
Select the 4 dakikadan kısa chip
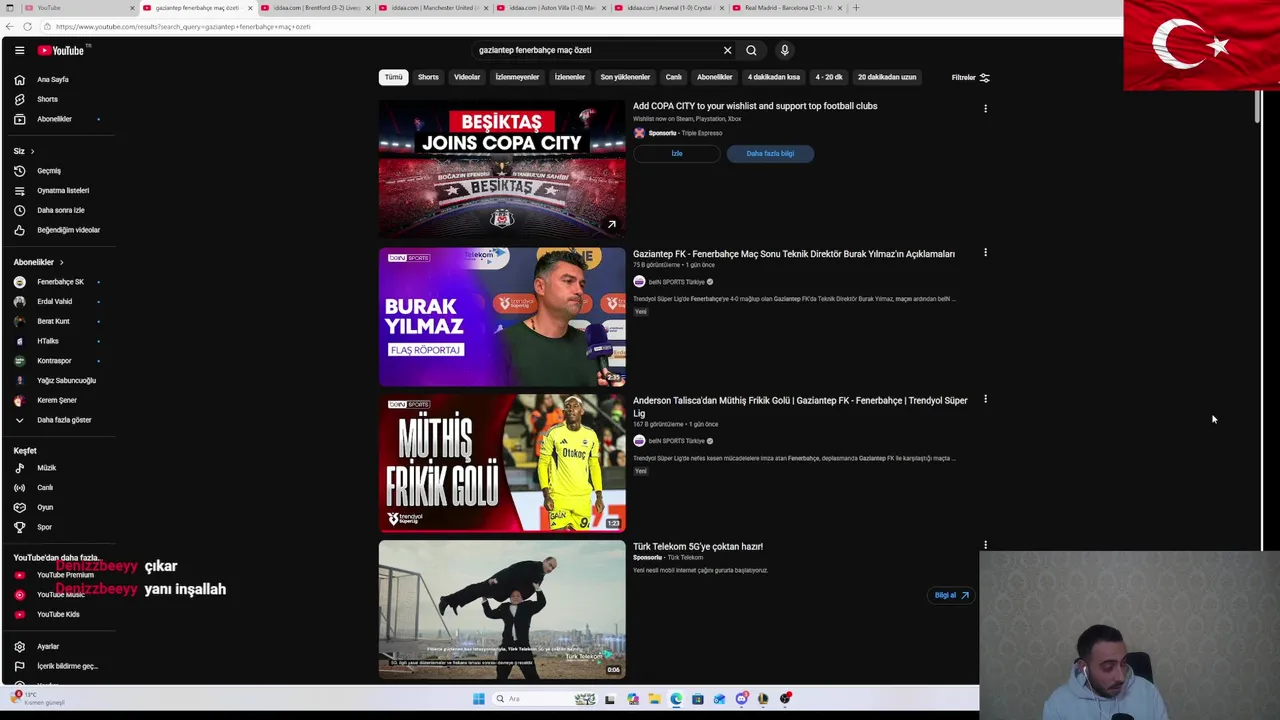click(774, 77)
